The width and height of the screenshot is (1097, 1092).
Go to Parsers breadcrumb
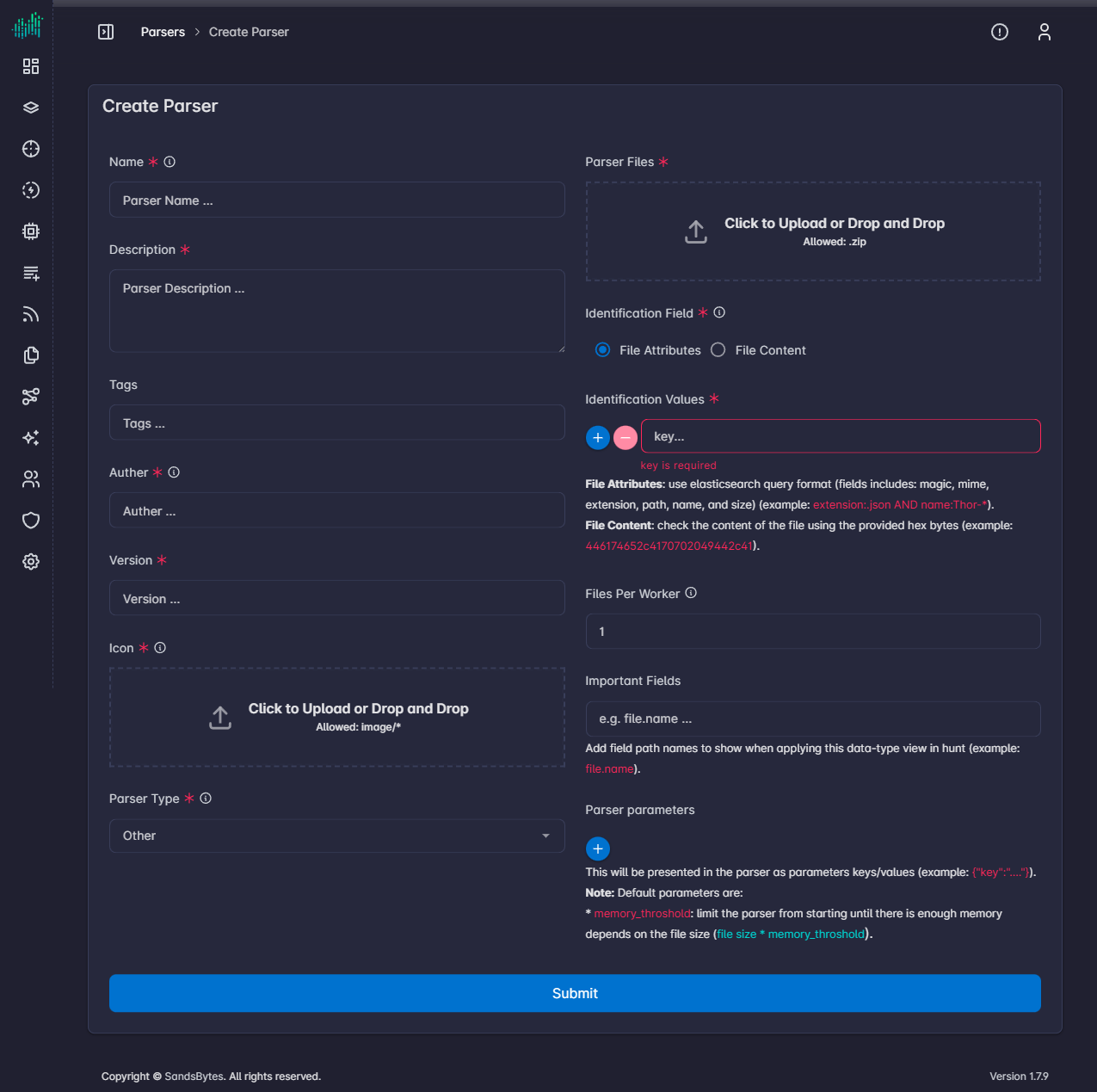163,32
